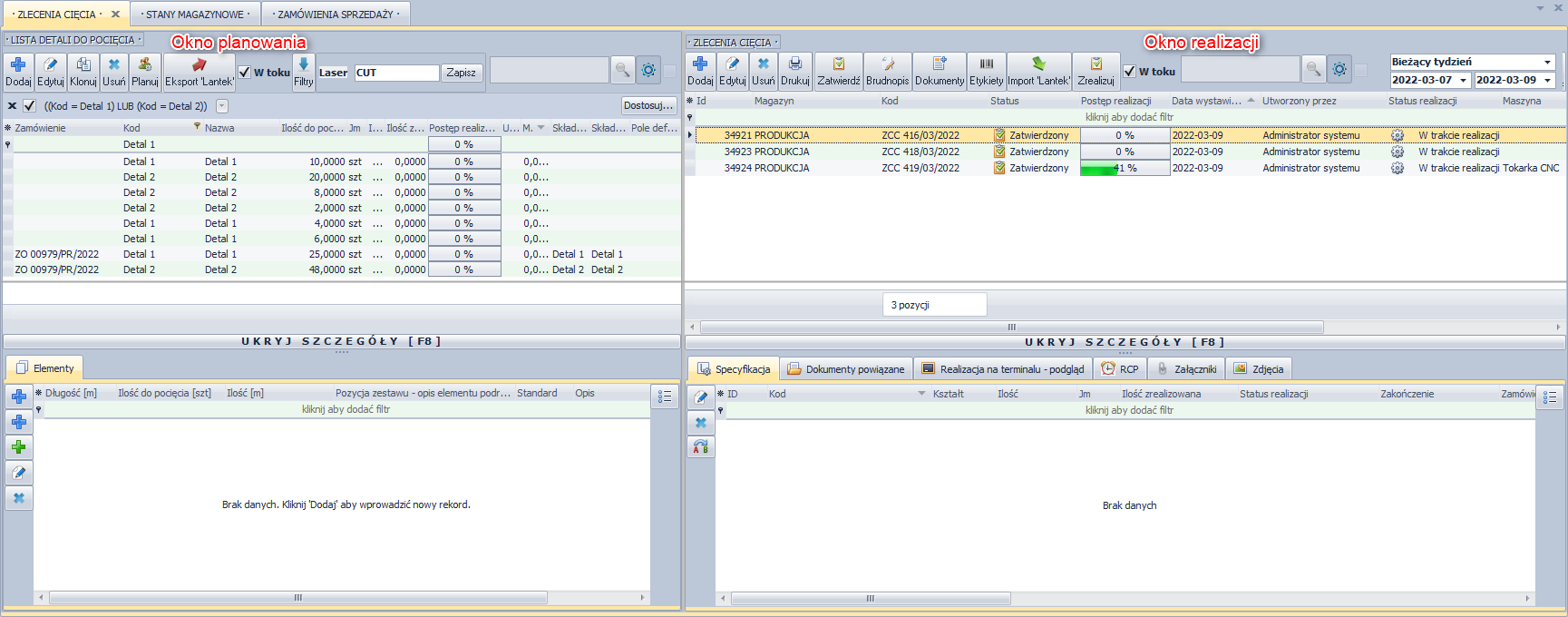Toggle 'W toku' checkbox in realization window
1568x617 pixels.
pyautogui.click(x=1129, y=72)
